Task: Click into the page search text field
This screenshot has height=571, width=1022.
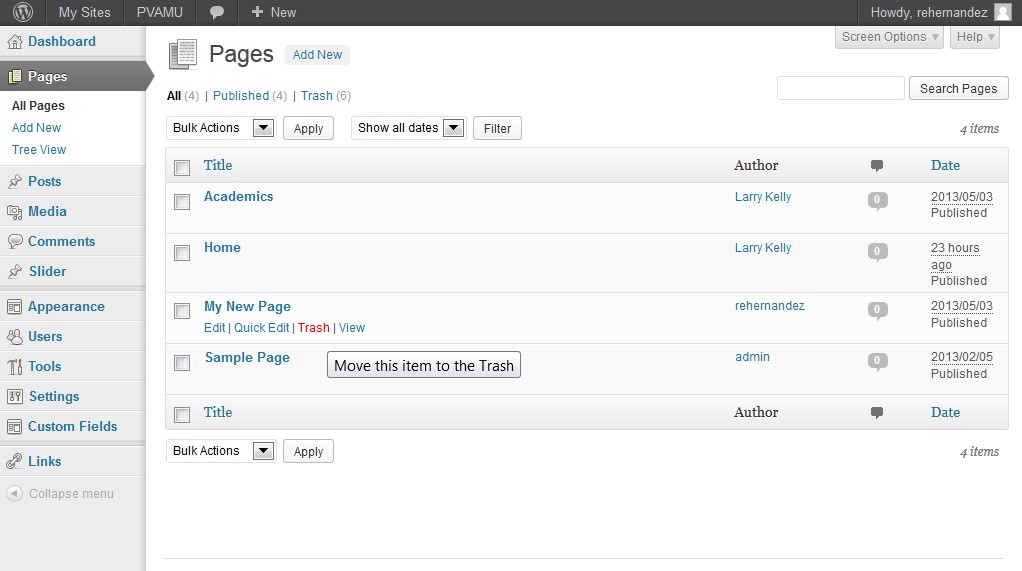Action: point(840,88)
